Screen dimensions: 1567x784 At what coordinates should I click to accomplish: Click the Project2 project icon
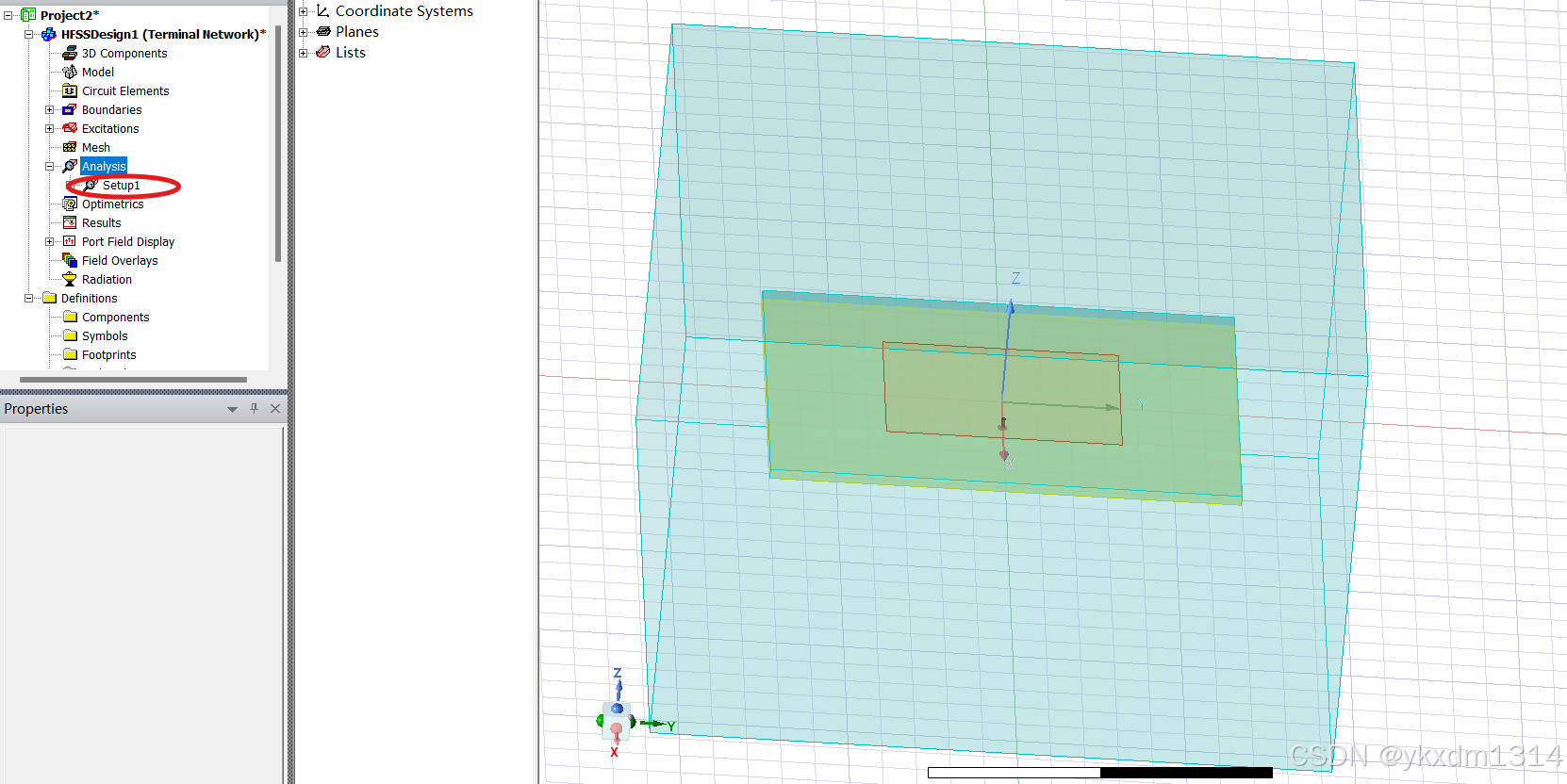[x=28, y=15]
